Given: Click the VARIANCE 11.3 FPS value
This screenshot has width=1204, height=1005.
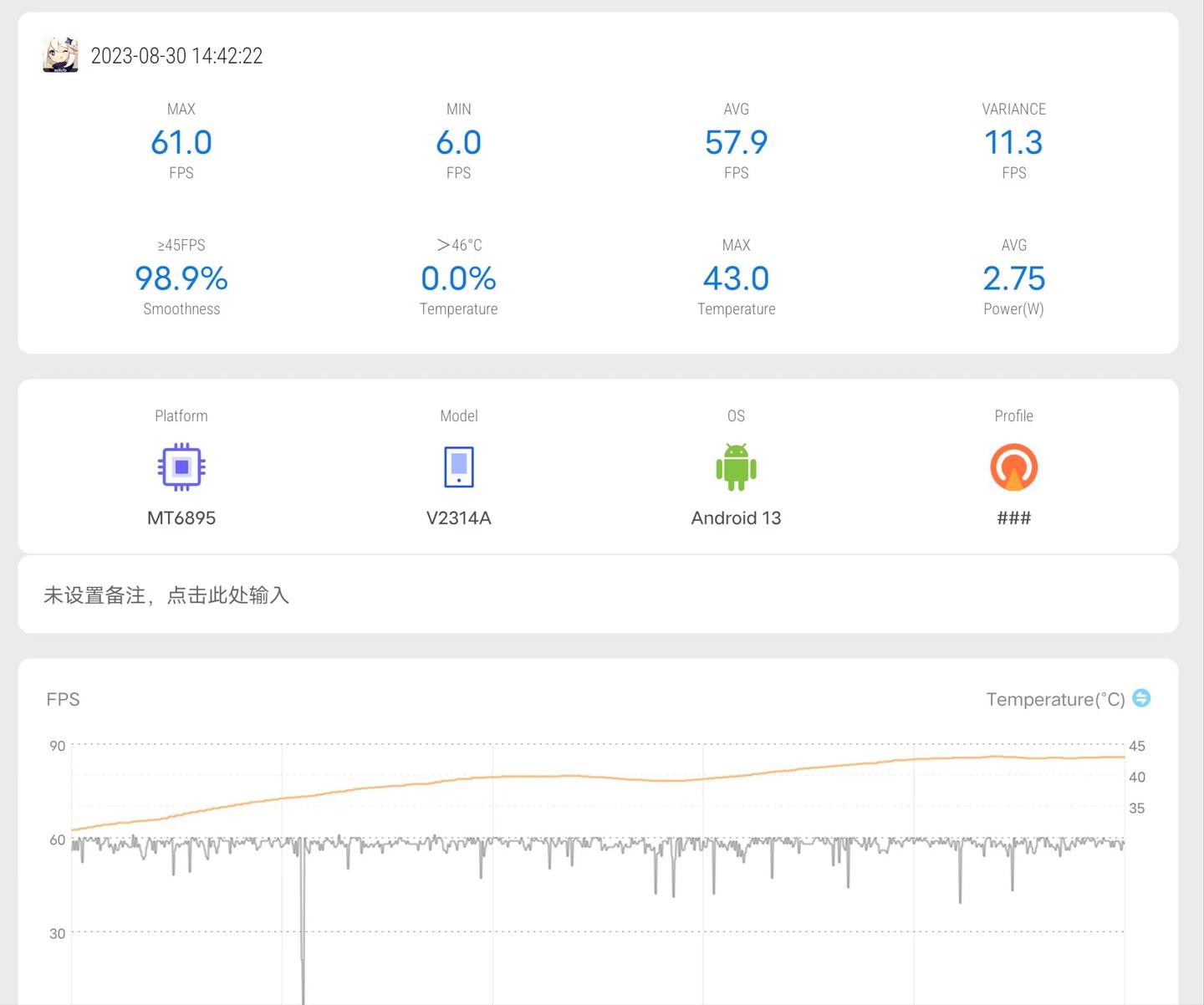Looking at the screenshot, I should tap(1013, 142).
